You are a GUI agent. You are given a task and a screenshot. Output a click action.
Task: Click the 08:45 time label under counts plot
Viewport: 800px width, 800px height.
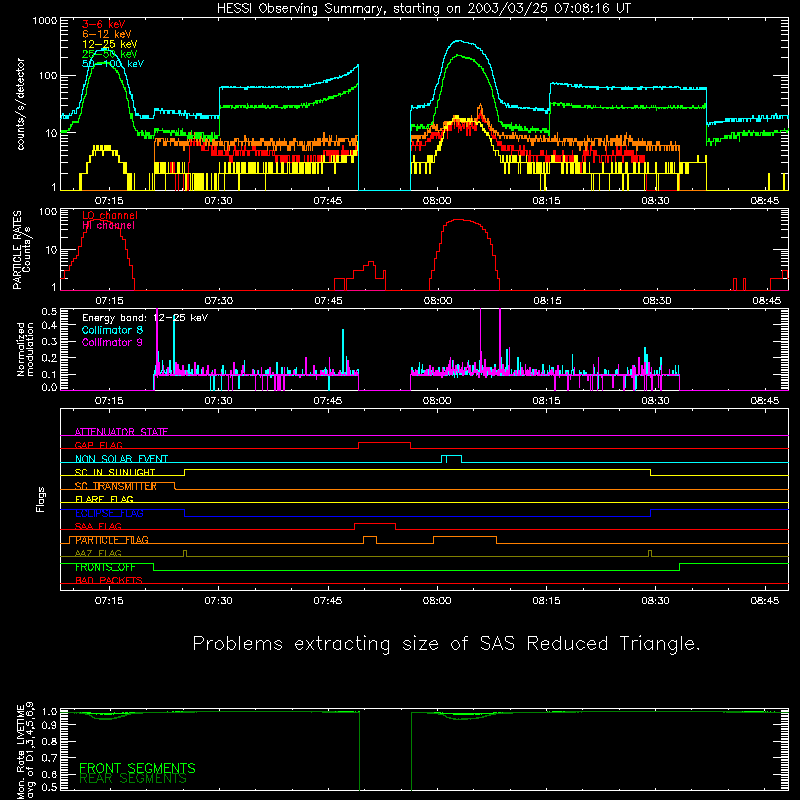765,201
